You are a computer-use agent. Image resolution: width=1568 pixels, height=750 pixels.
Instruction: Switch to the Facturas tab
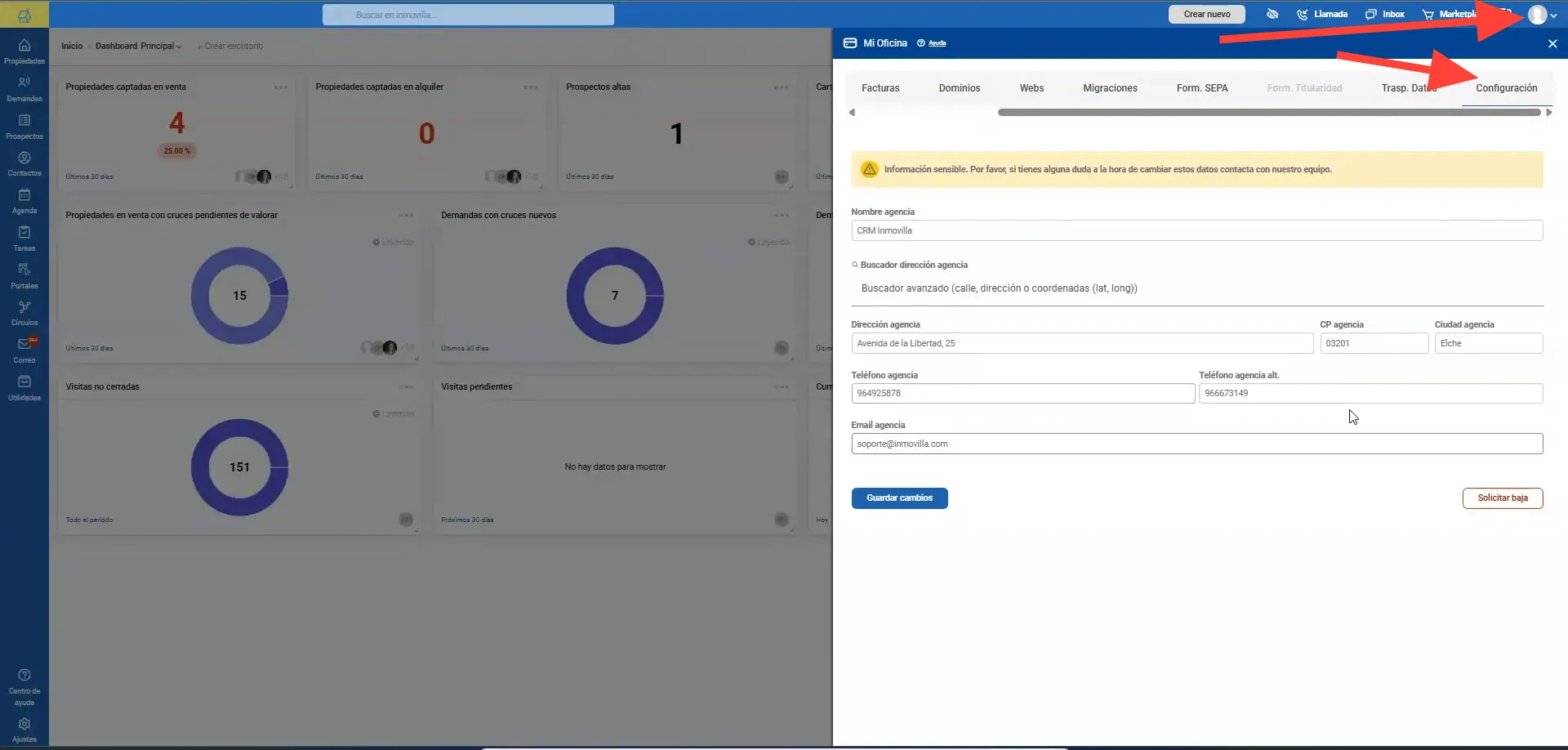tap(880, 87)
